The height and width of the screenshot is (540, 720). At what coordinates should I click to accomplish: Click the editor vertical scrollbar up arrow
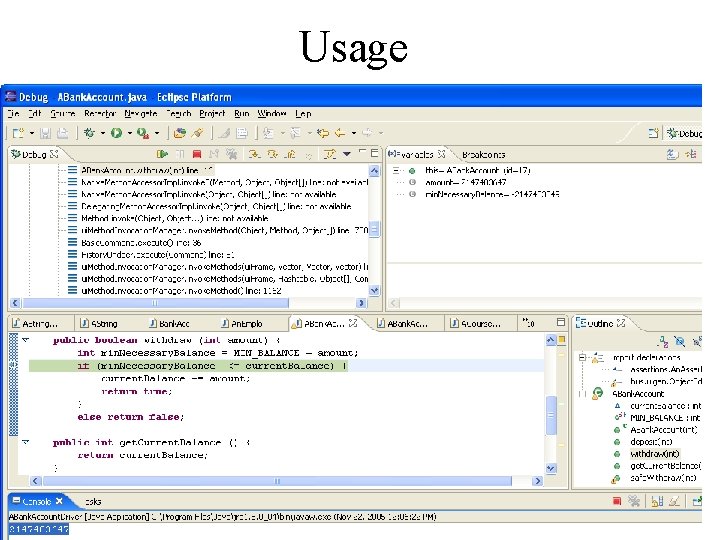[x=551, y=340]
